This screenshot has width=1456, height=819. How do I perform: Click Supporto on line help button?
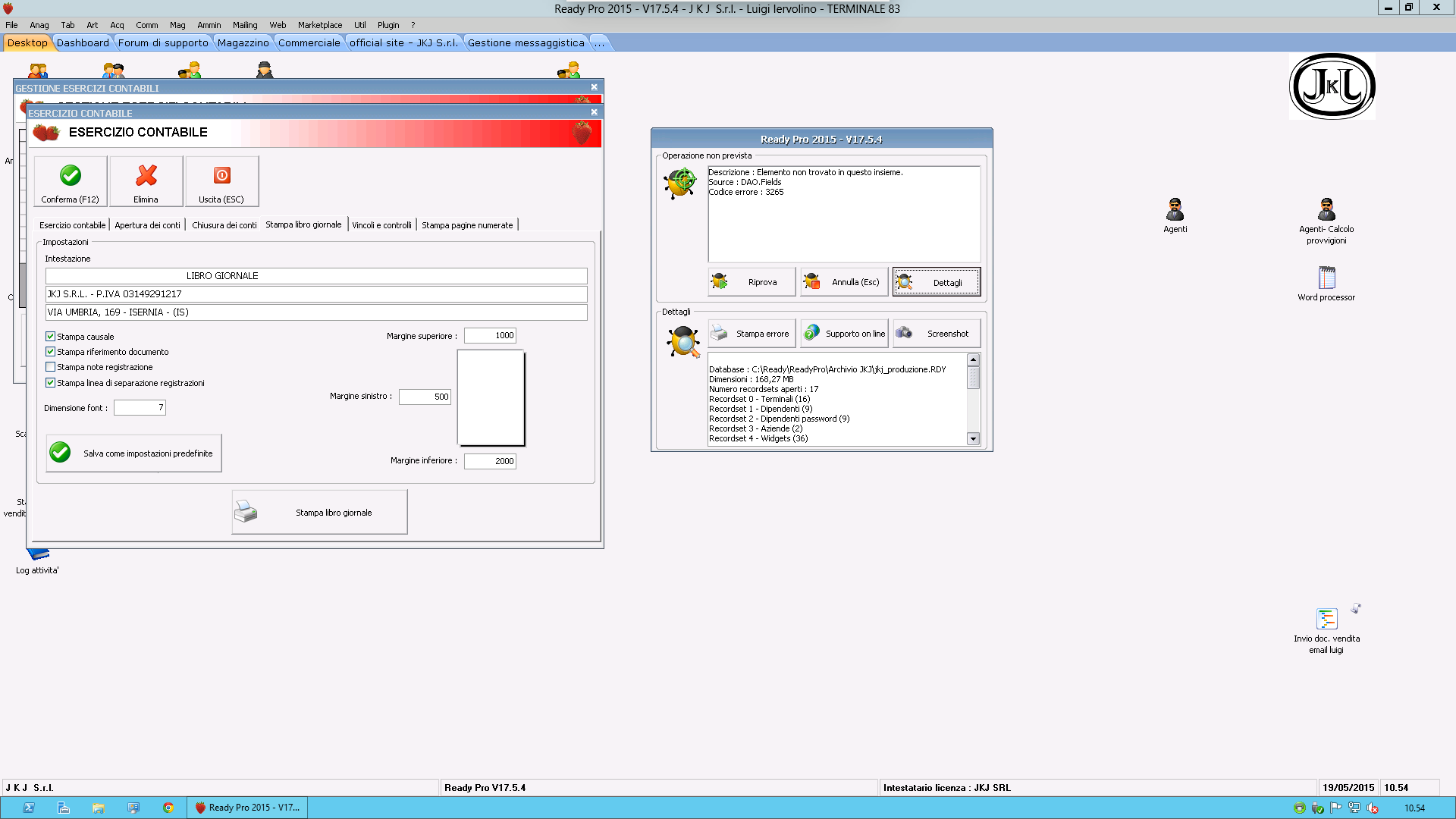click(x=844, y=334)
